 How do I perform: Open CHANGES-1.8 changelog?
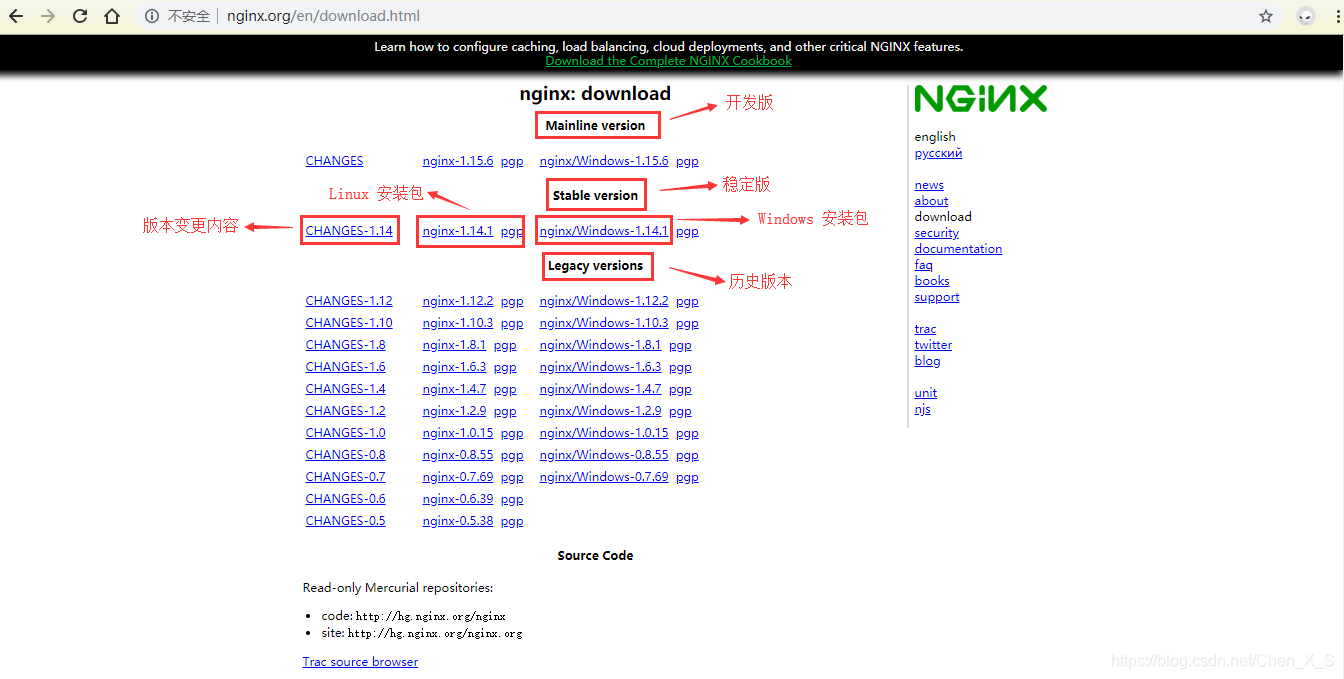click(345, 345)
